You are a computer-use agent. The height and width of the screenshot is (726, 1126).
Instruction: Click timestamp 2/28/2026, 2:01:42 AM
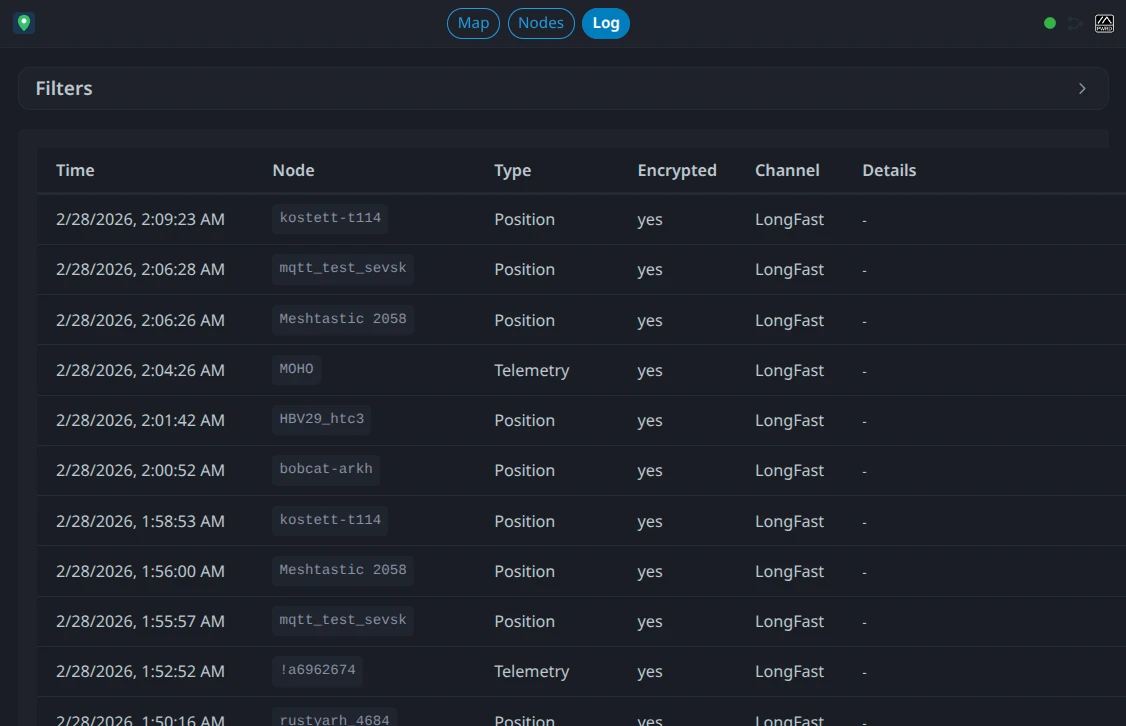click(140, 420)
